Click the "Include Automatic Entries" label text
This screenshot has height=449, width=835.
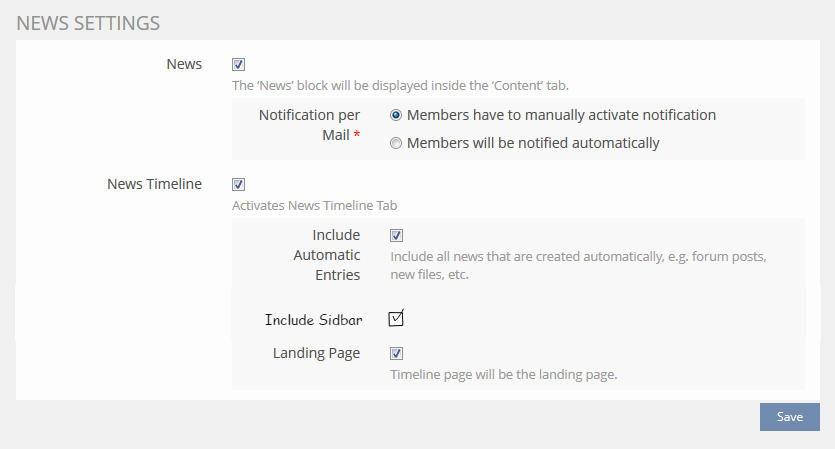(326, 255)
